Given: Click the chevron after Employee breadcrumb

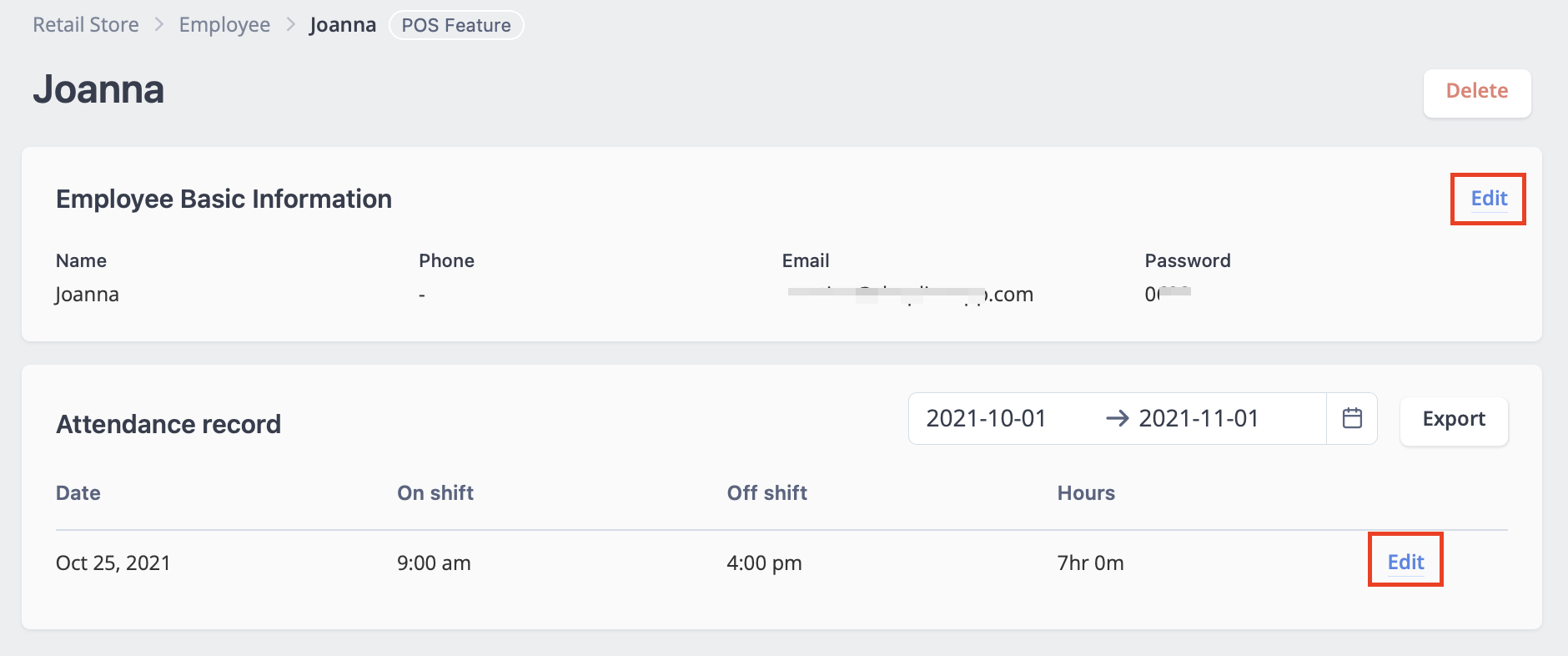Looking at the screenshot, I should point(290,25).
